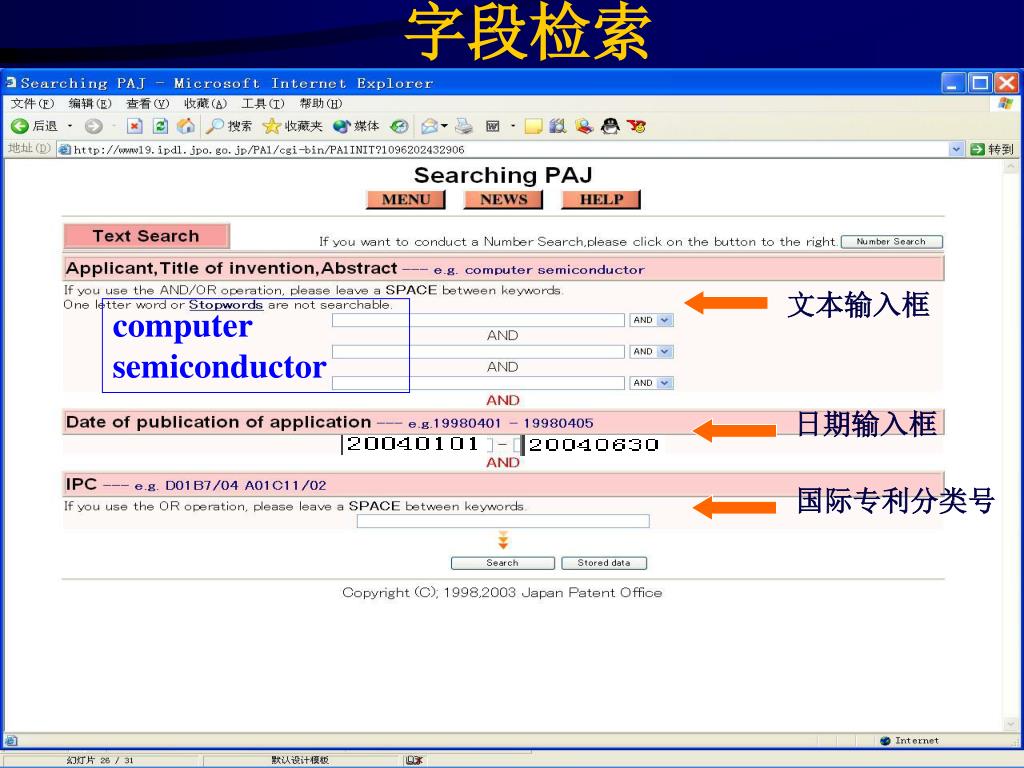The width and height of the screenshot is (1024, 768).
Task: Click the vertical scrollbar down arrow
Action: pyautogui.click(x=1010, y=725)
